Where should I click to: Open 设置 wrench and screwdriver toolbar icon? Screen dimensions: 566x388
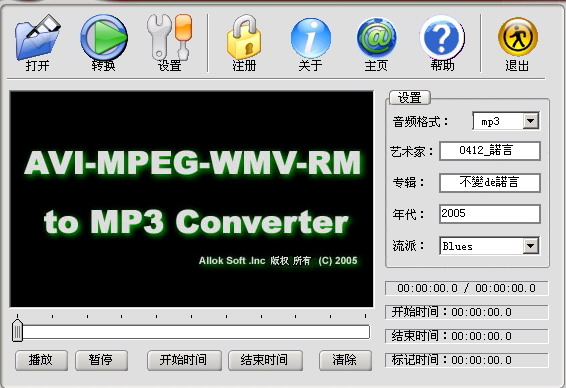point(170,37)
